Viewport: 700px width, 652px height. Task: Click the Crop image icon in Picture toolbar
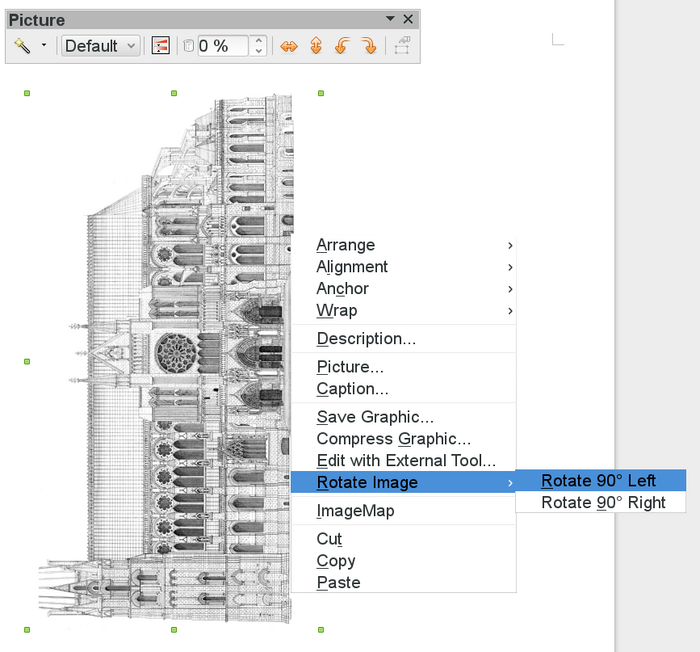[x=402, y=46]
